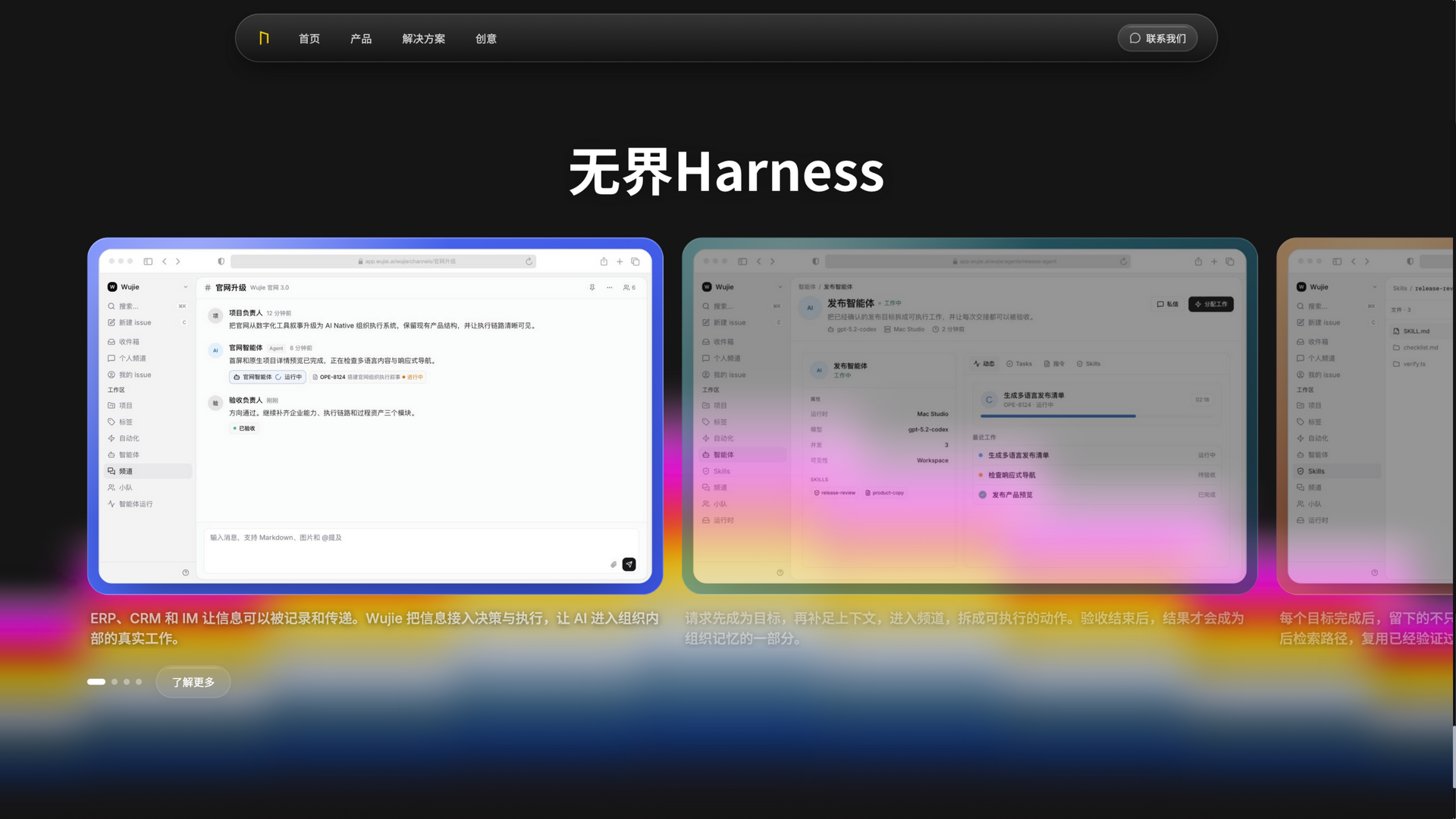
Task: Open 小队 in 官网升级 mockup sidebar
Action: [x=147, y=488]
